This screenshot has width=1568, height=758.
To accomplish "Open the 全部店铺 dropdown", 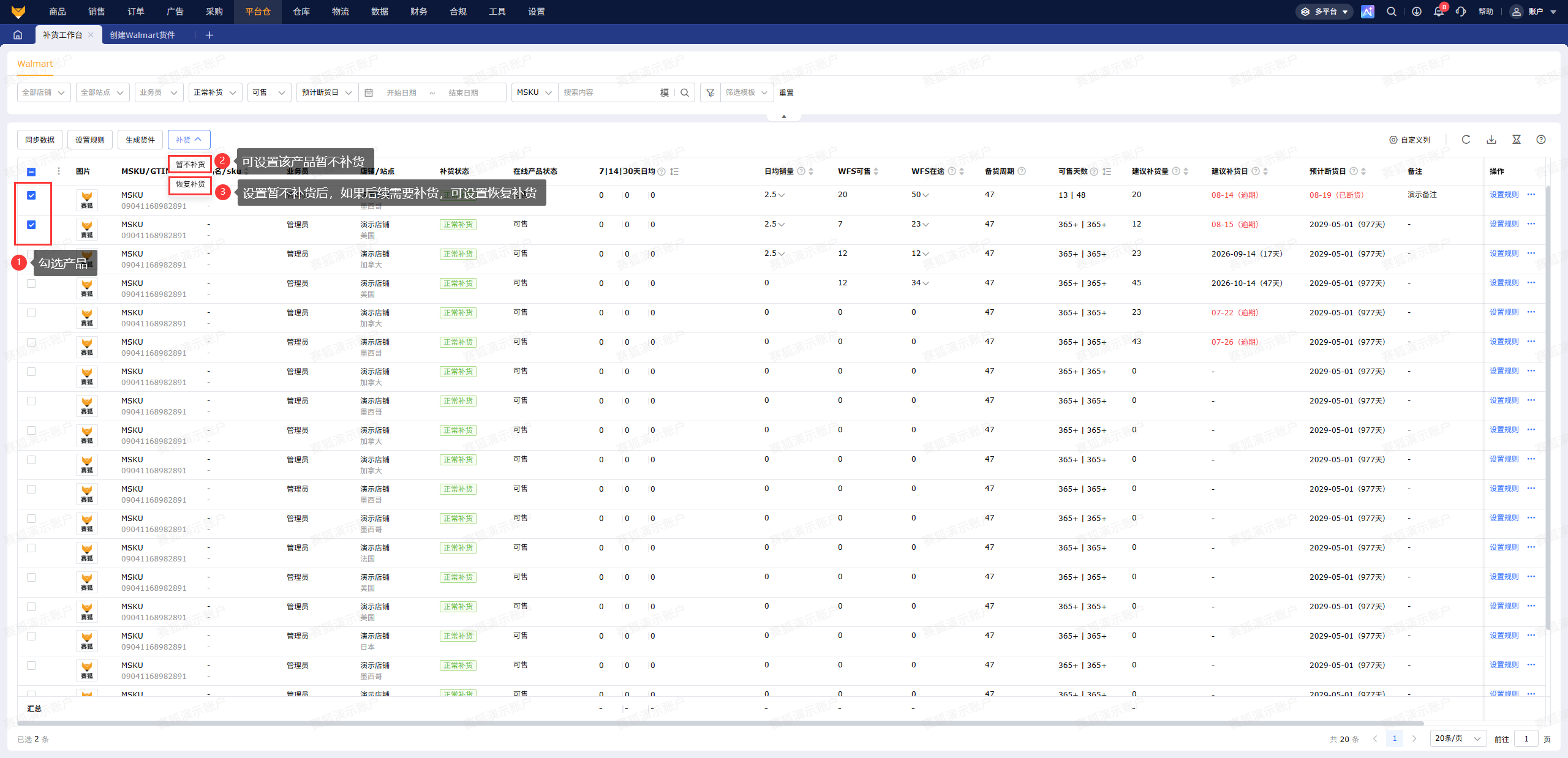I will pos(44,92).
